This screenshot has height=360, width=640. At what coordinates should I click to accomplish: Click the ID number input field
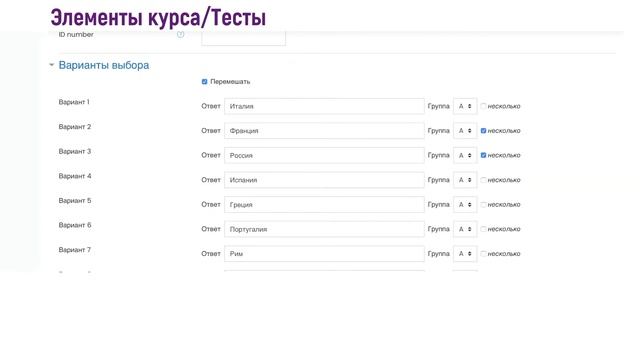click(243, 38)
